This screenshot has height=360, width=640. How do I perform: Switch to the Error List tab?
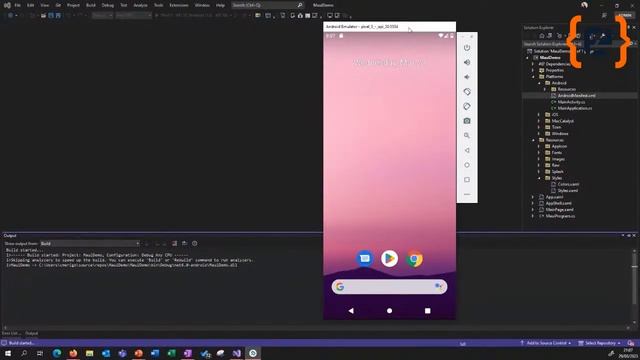(11, 333)
